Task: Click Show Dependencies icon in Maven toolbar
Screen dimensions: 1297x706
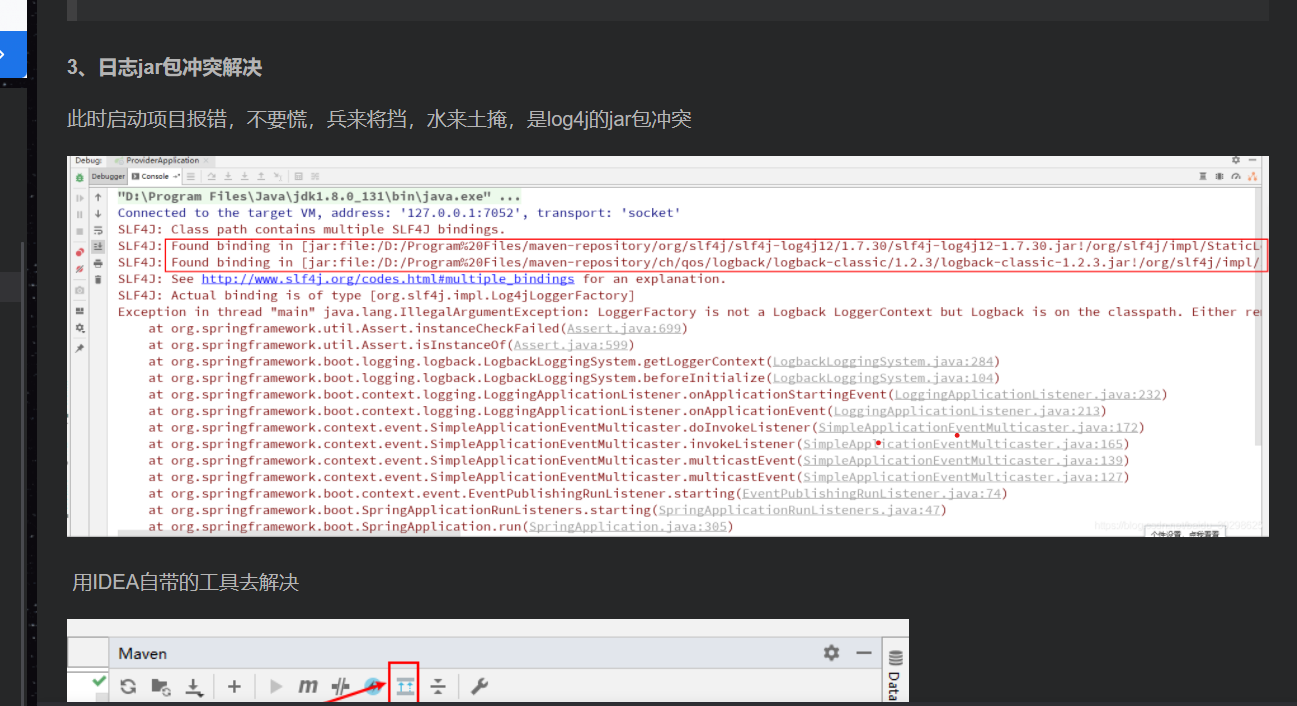Action: coord(404,686)
